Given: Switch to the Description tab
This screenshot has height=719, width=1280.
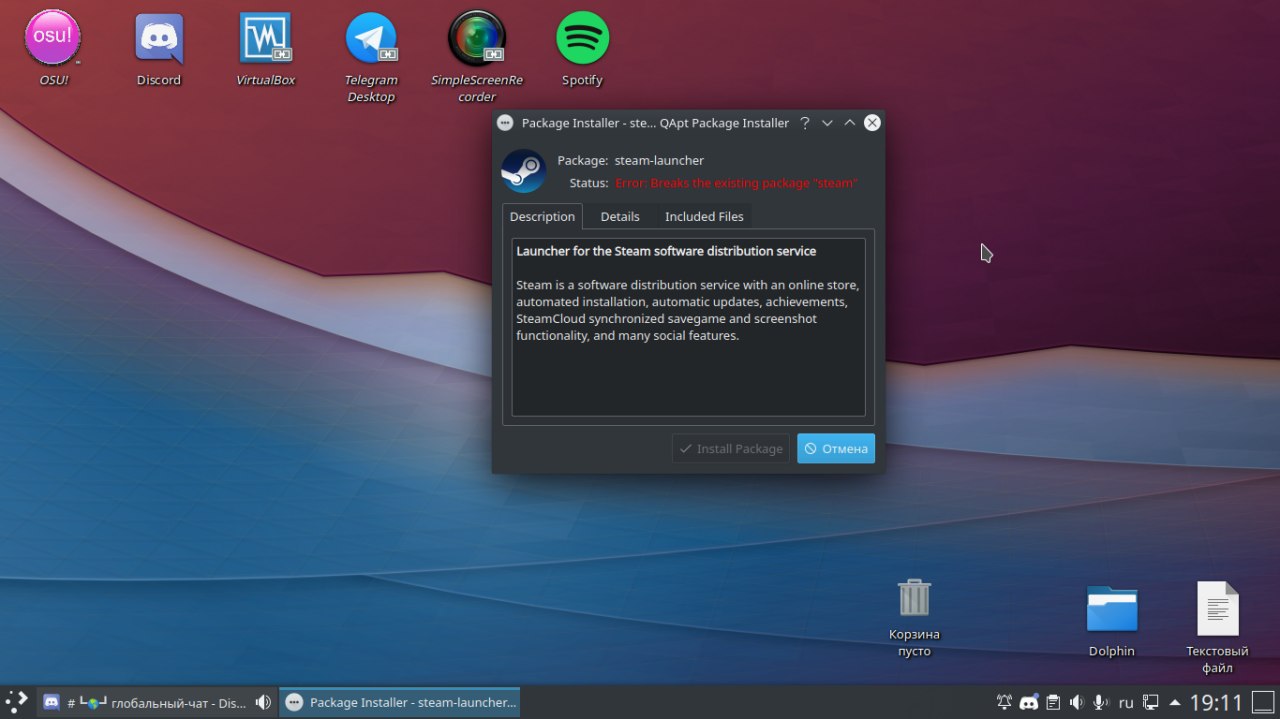Looking at the screenshot, I should pos(542,216).
